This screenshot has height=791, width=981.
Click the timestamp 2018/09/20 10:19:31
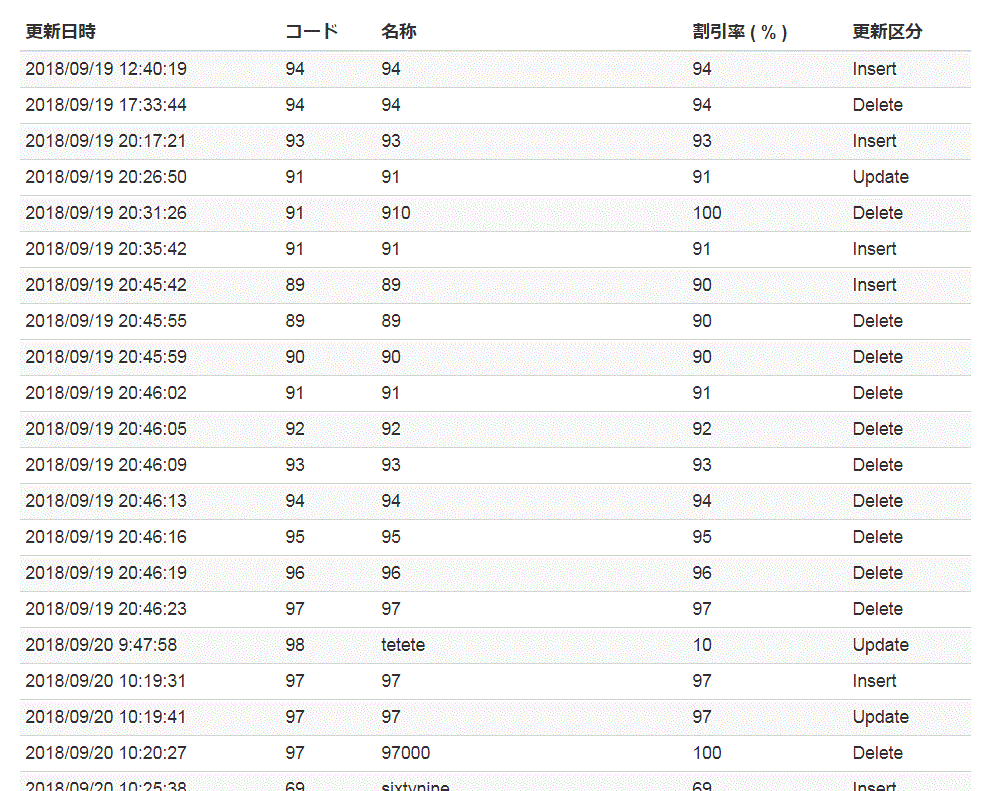coord(106,681)
